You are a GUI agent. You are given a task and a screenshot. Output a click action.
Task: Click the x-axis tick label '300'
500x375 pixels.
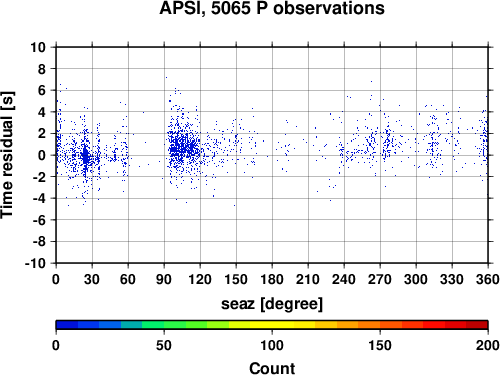click(416, 279)
